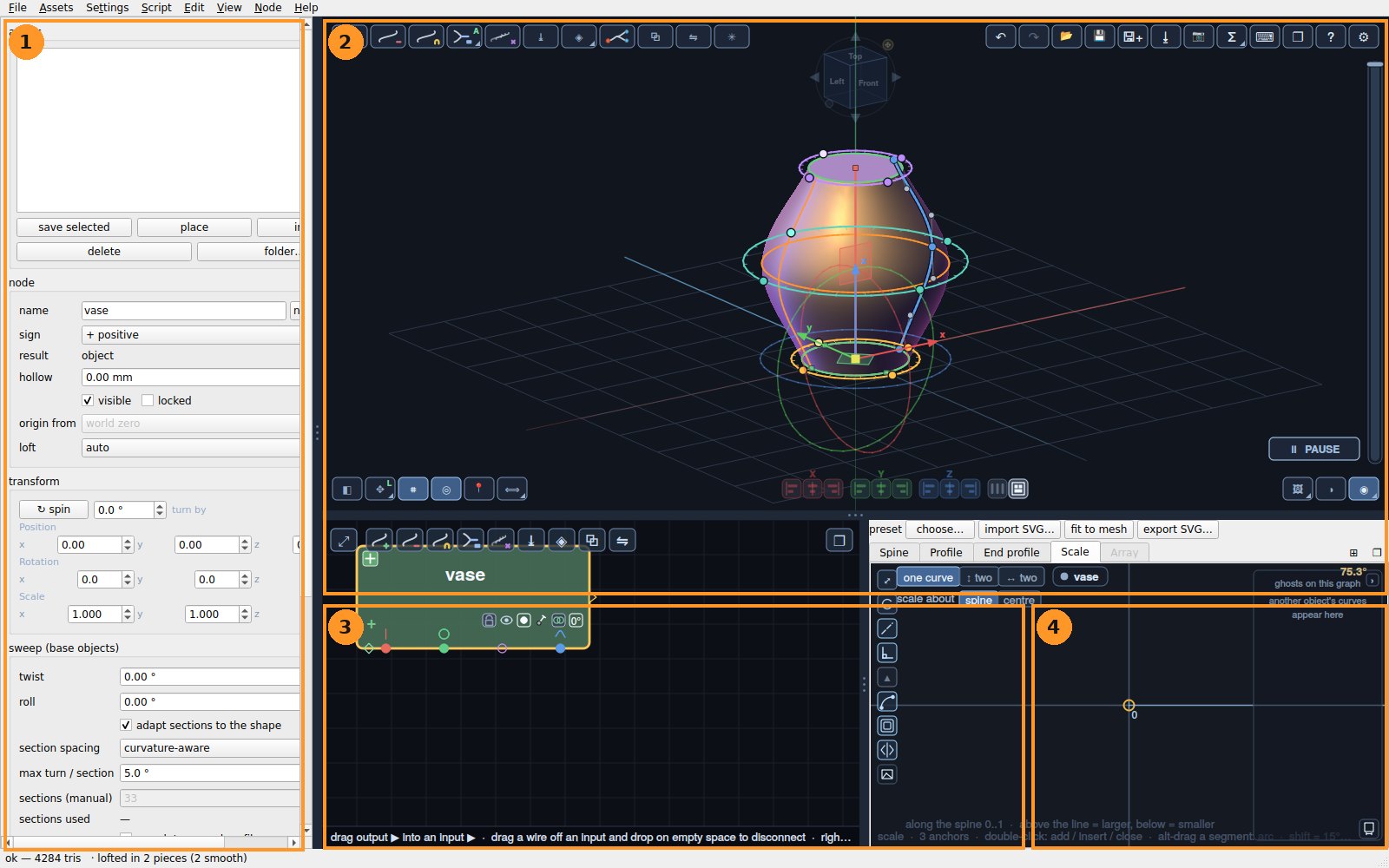
Task: Open a file with the folder icon
Action: (1066, 37)
